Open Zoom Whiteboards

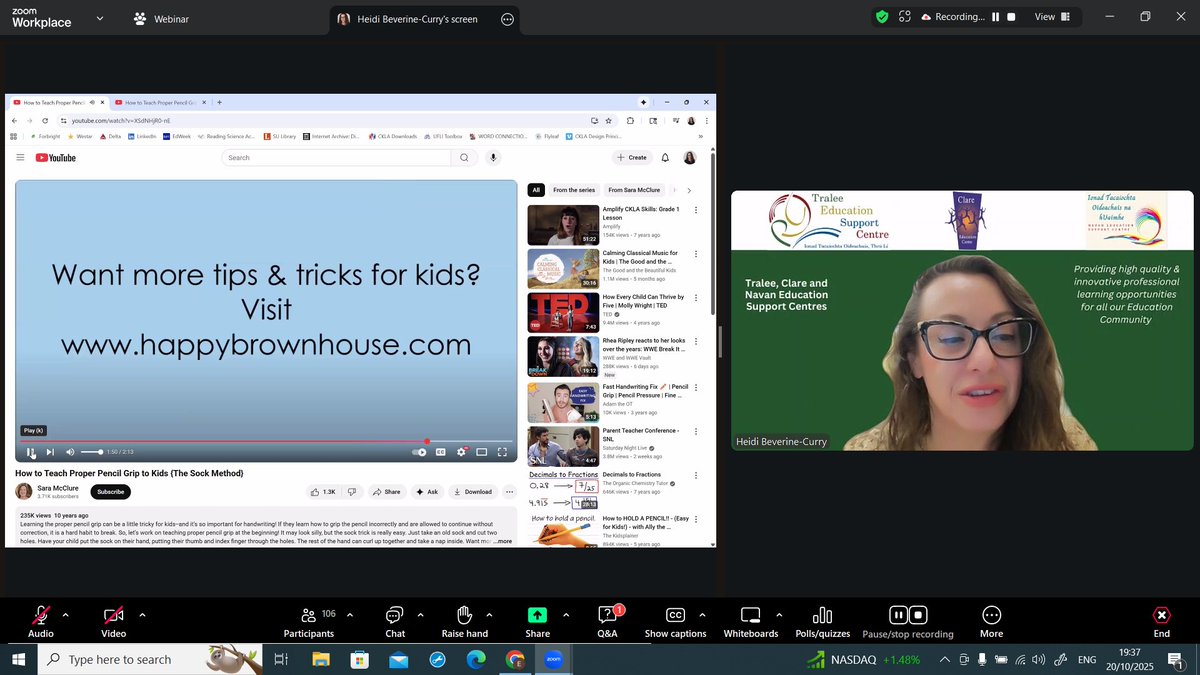tap(750, 621)
